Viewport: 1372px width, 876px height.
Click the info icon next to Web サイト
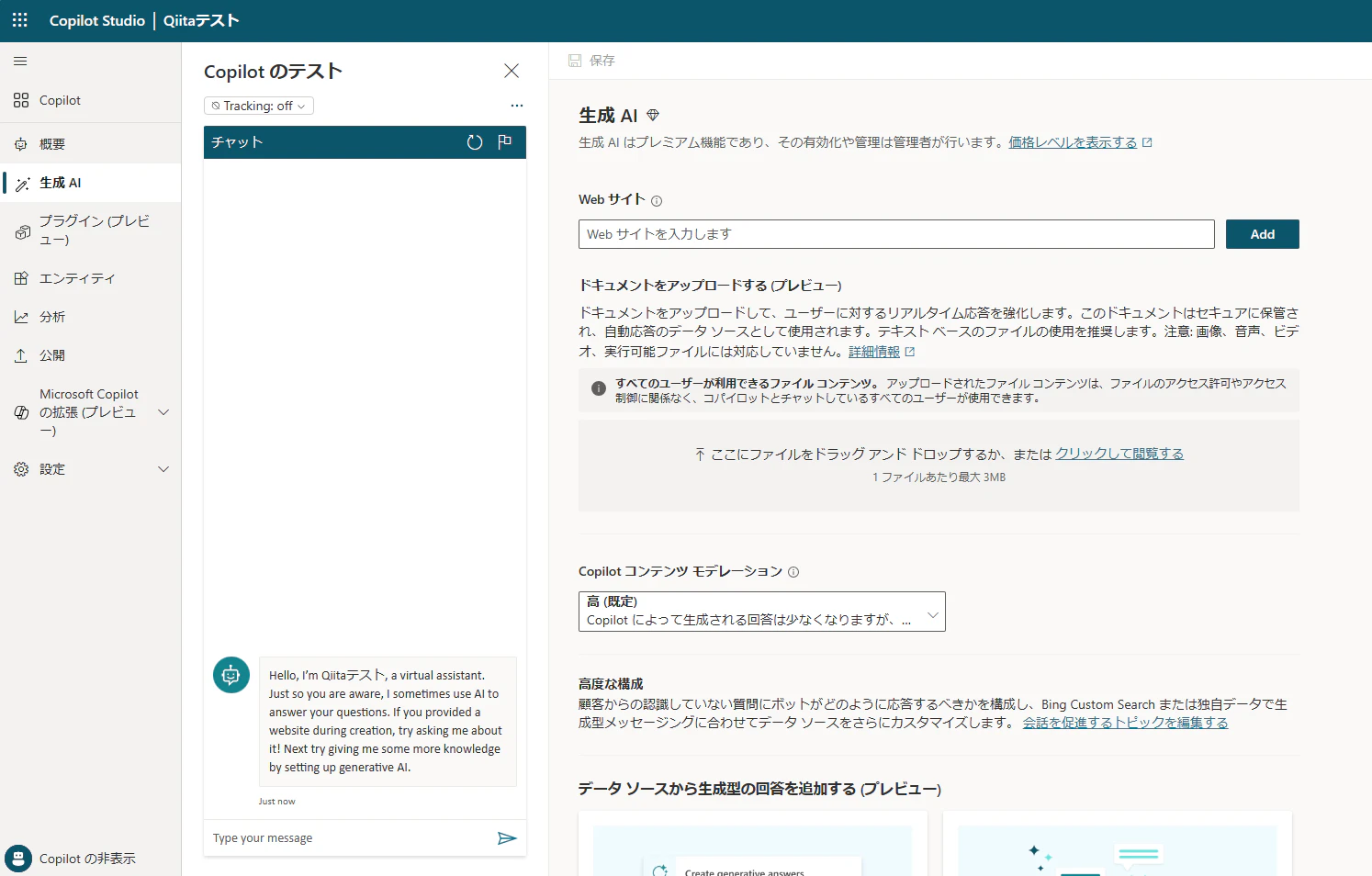(657, 201)
